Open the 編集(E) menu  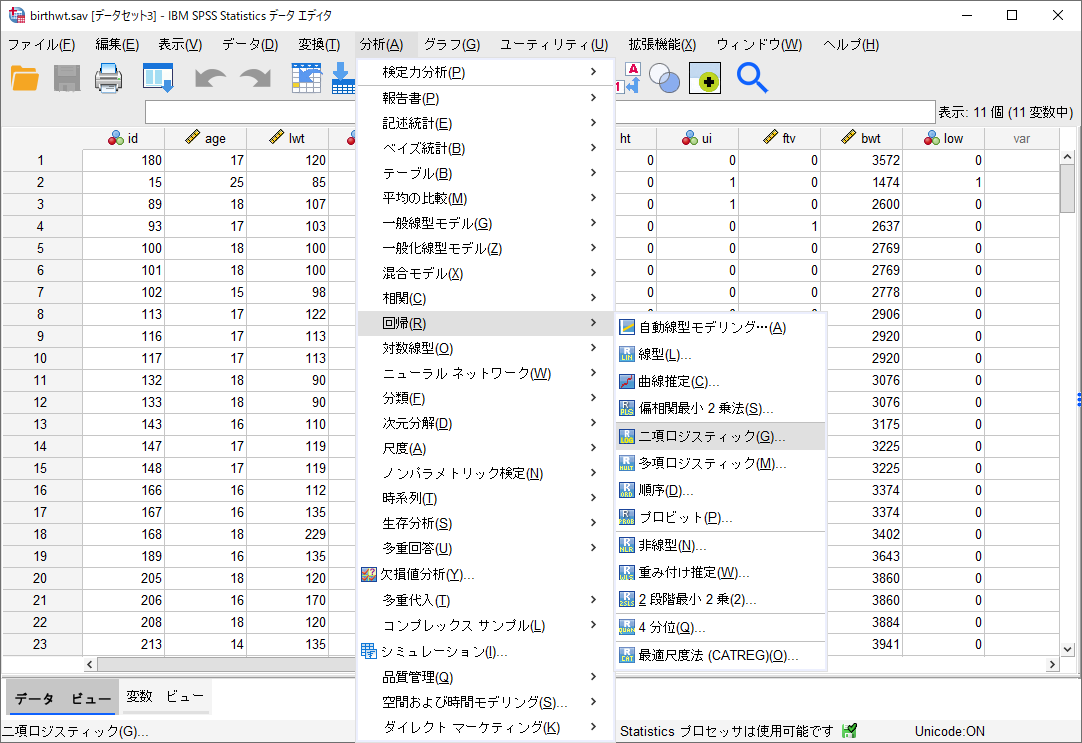pyautogui.click(x=117, y=45)
